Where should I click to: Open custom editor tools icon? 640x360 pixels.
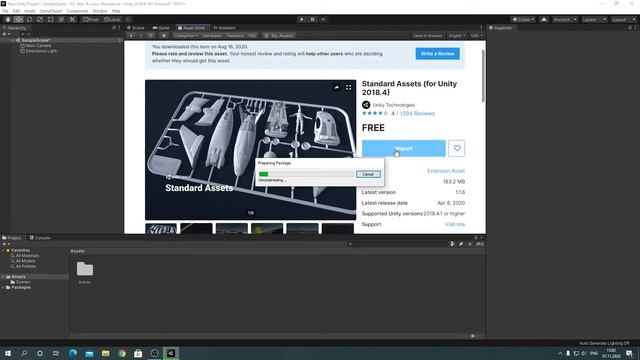coord(72,20)
